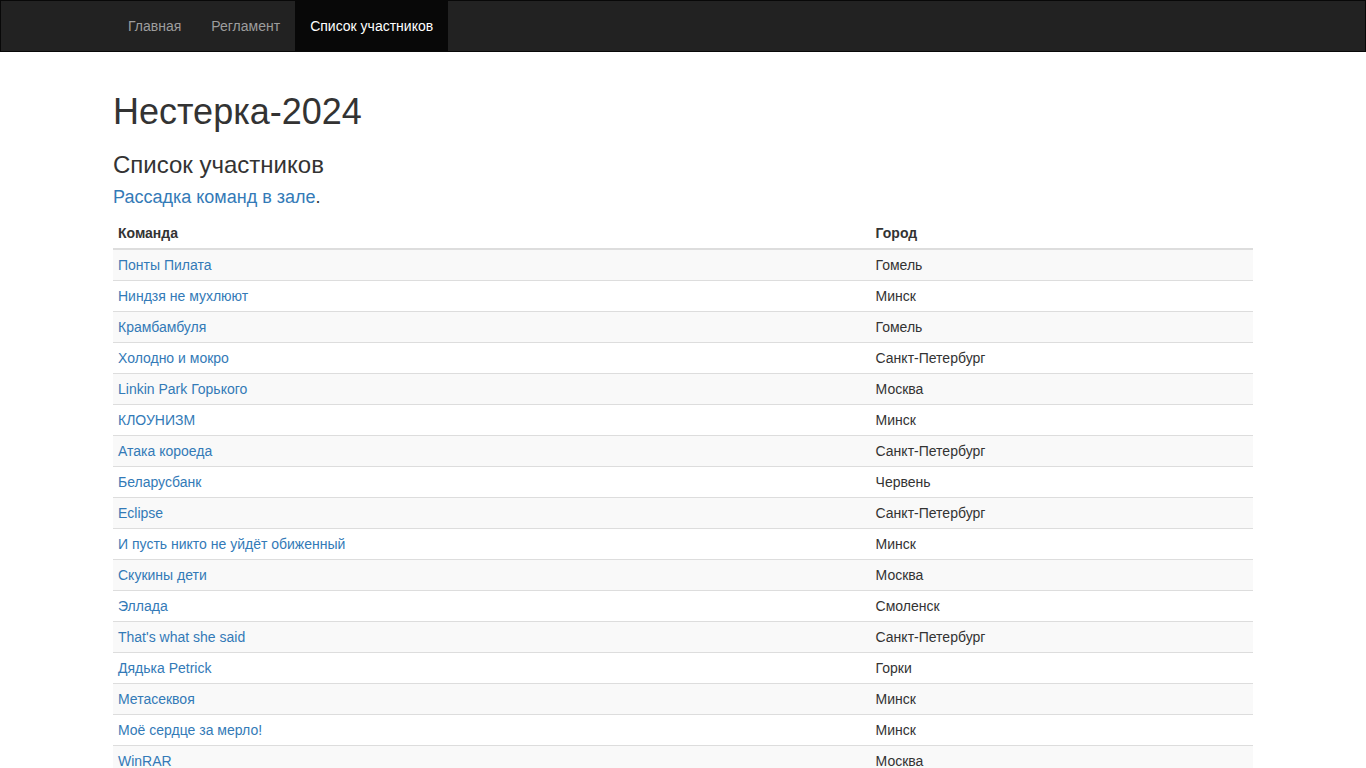The image size is (1366, 768).
Task: Open team Беларусбанк
Action: [160, 482]
